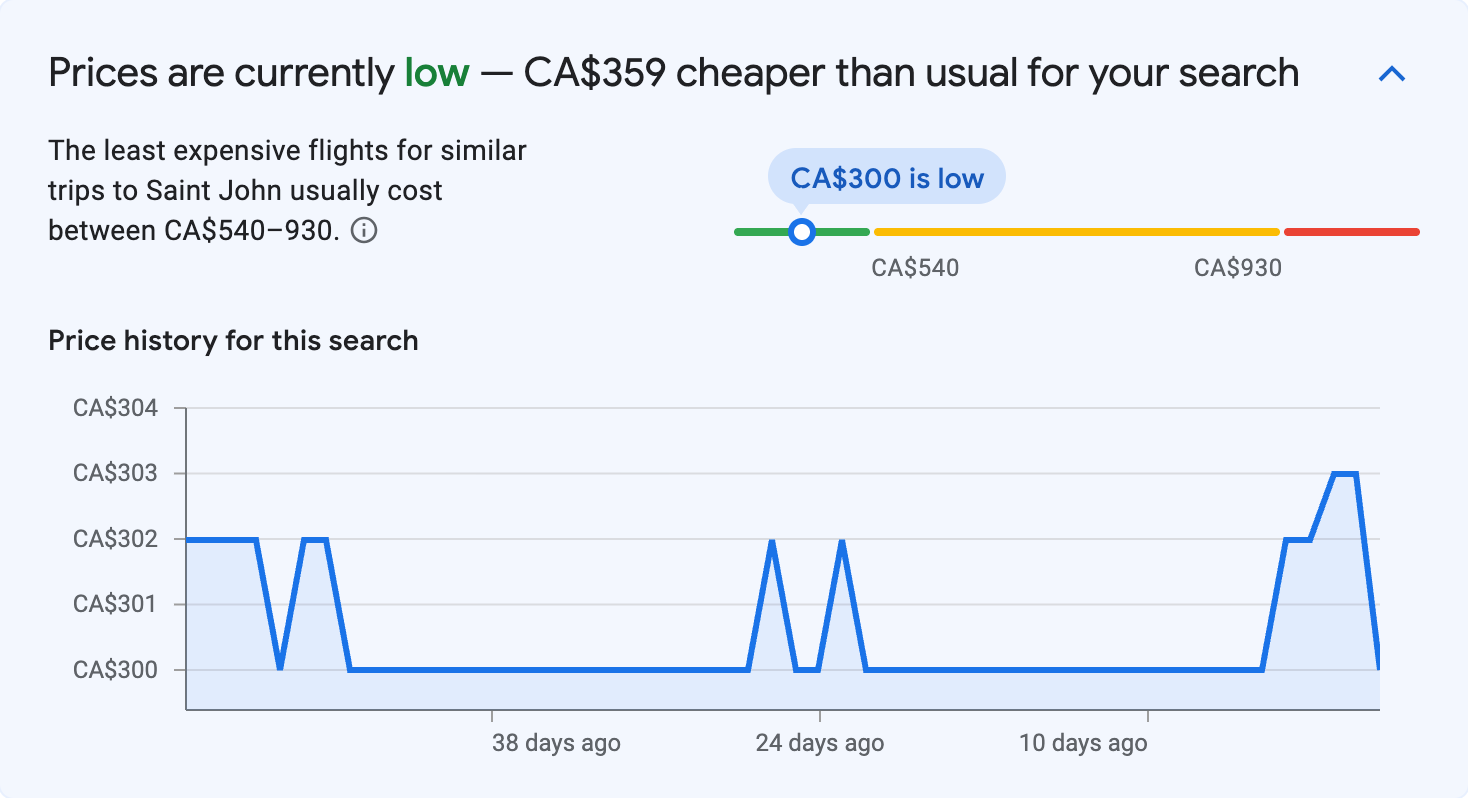The width and height of the screenshot is (1468, 798).
Task: Click the "Price history for this search" heading
Action: pos(233,341)
